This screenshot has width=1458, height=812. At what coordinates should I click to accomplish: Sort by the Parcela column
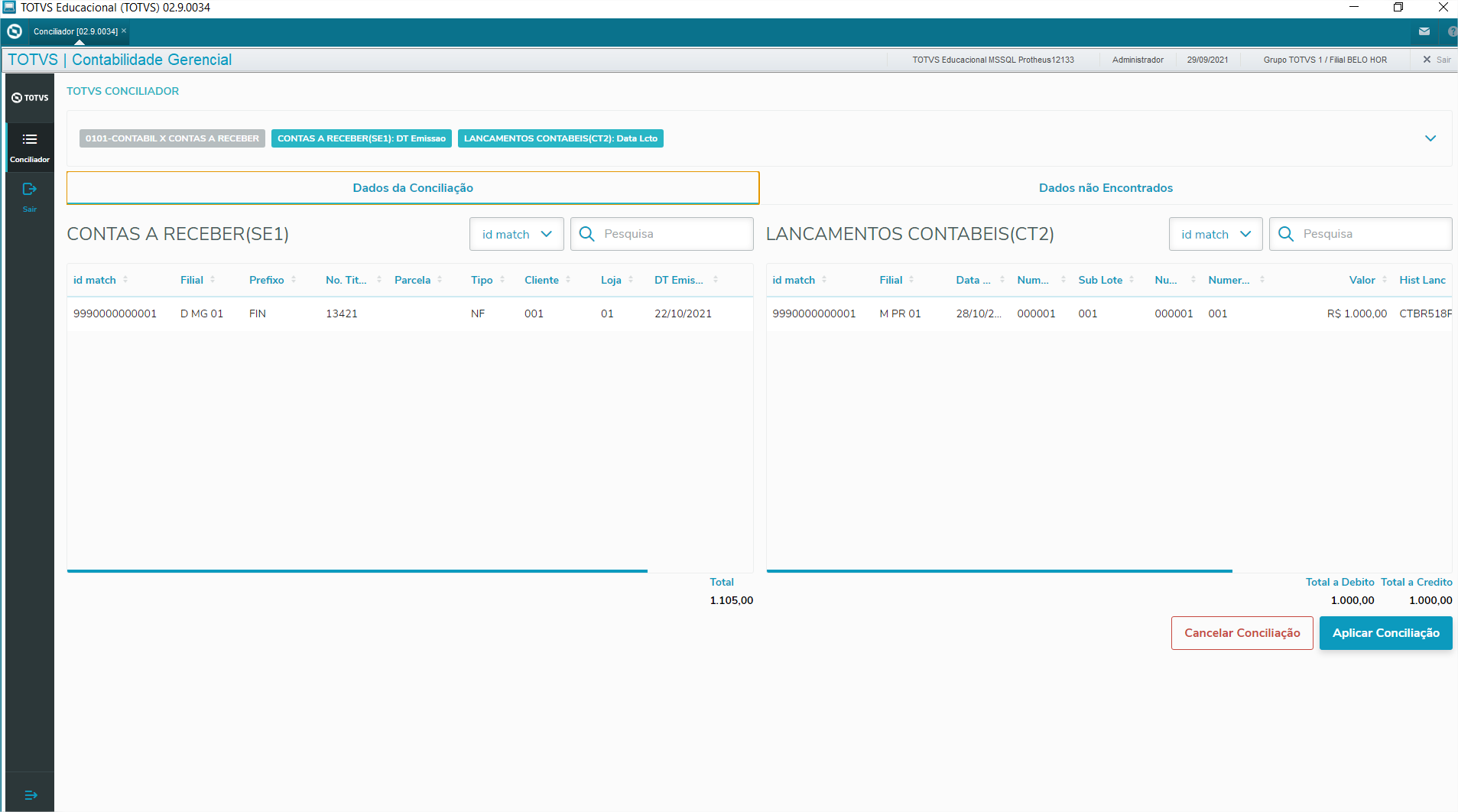[440, 280]
